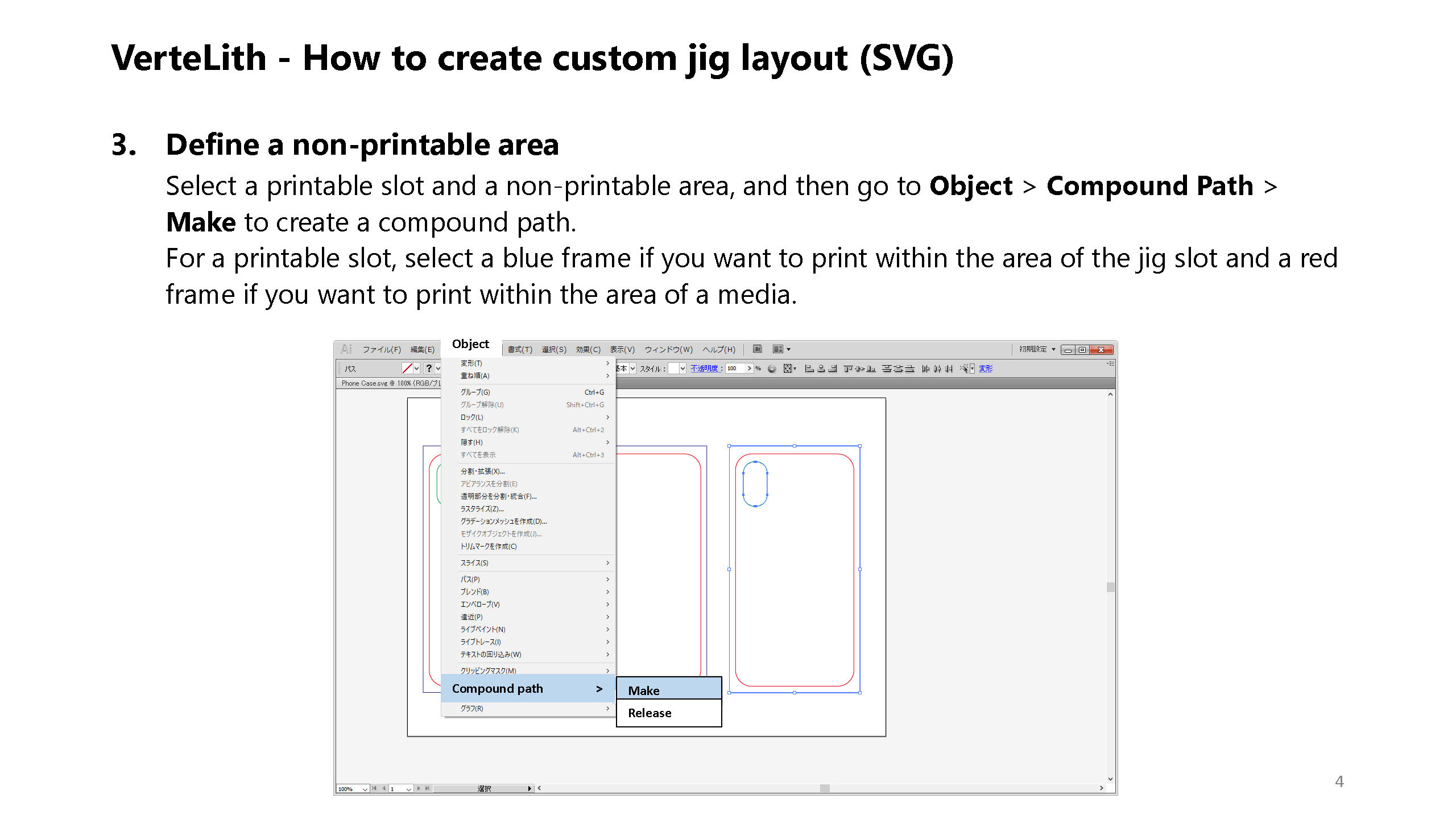This screenshot has height=819, width=1456.
Task: Open the zoom level 100% dropdown
Action: click(x=365, y=789)
